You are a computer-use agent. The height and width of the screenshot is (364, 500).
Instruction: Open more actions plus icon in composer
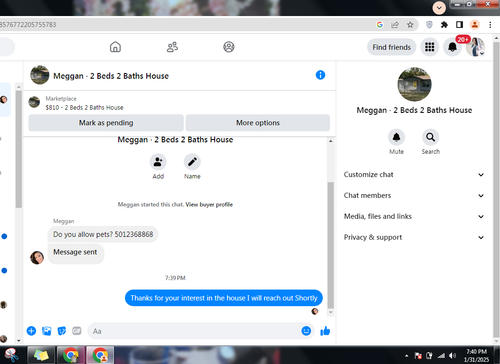[31, 331]
